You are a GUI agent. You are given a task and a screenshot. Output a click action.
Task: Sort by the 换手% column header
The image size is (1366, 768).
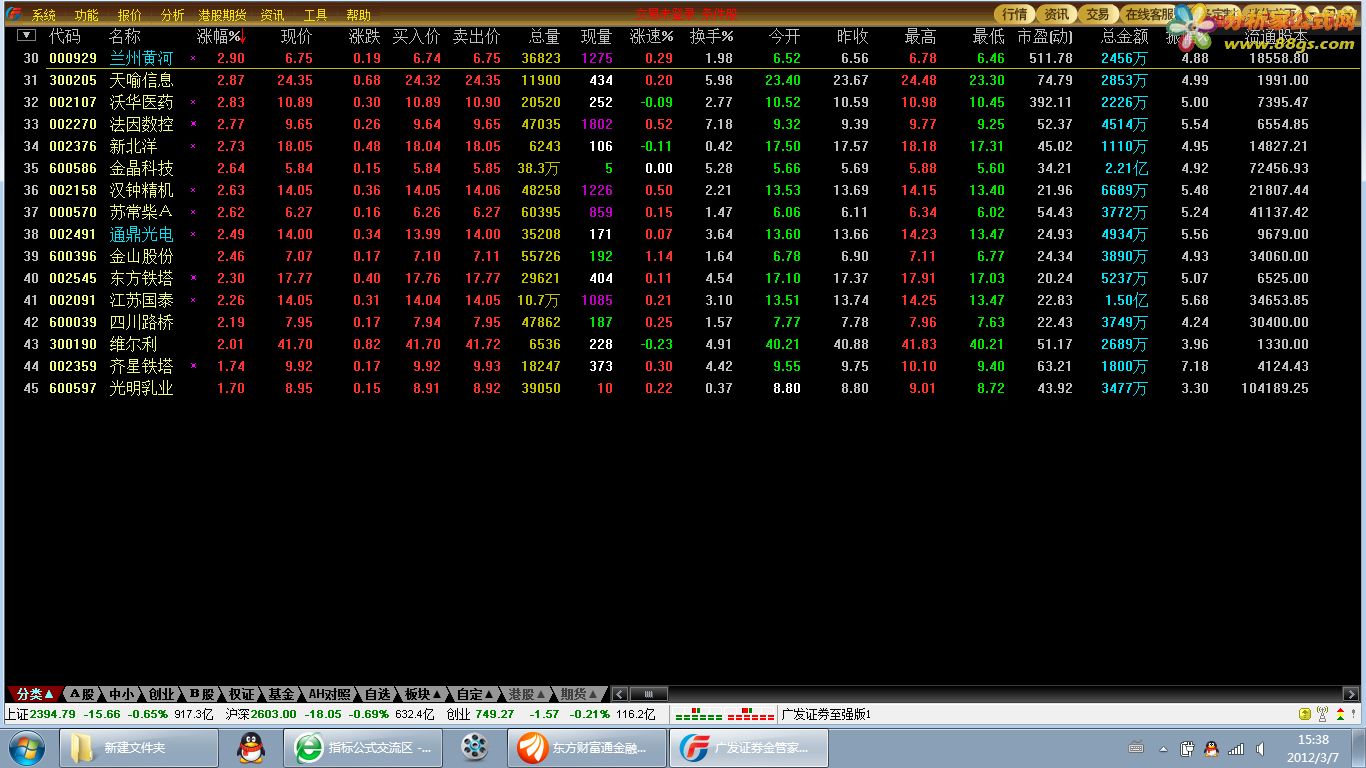[711, 37]
